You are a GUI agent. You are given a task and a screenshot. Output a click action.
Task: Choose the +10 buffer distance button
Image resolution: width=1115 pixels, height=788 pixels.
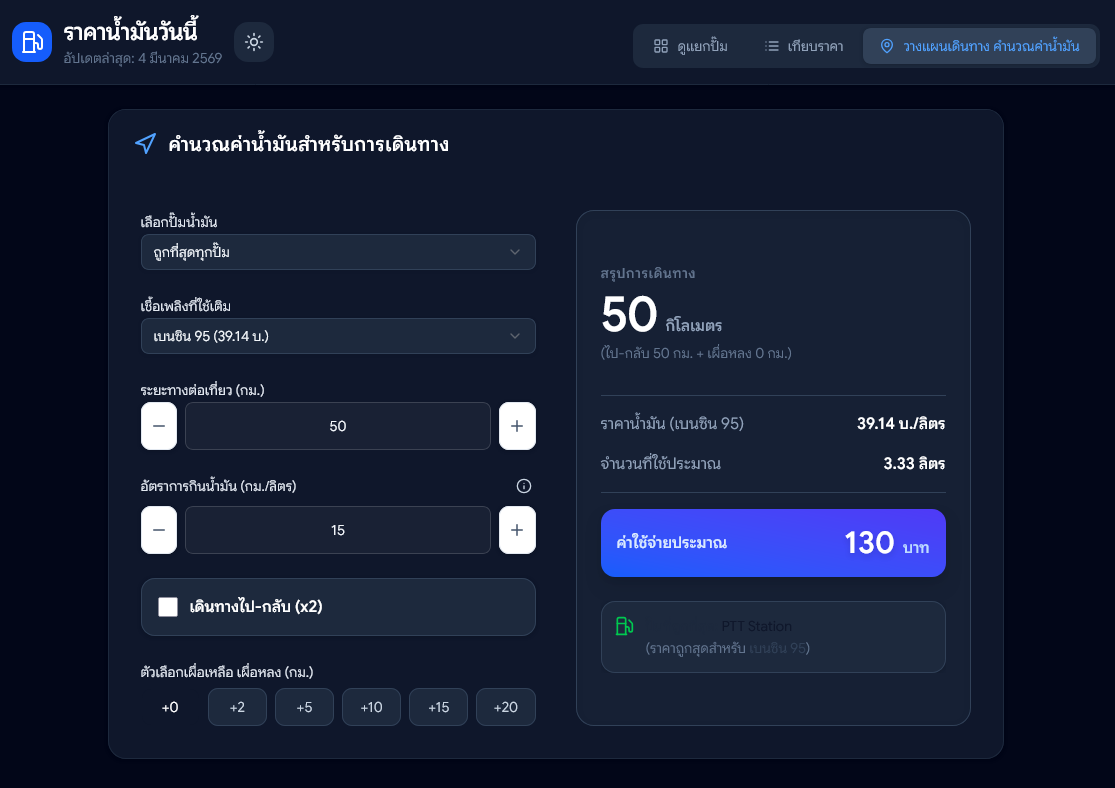pos(371,707)
